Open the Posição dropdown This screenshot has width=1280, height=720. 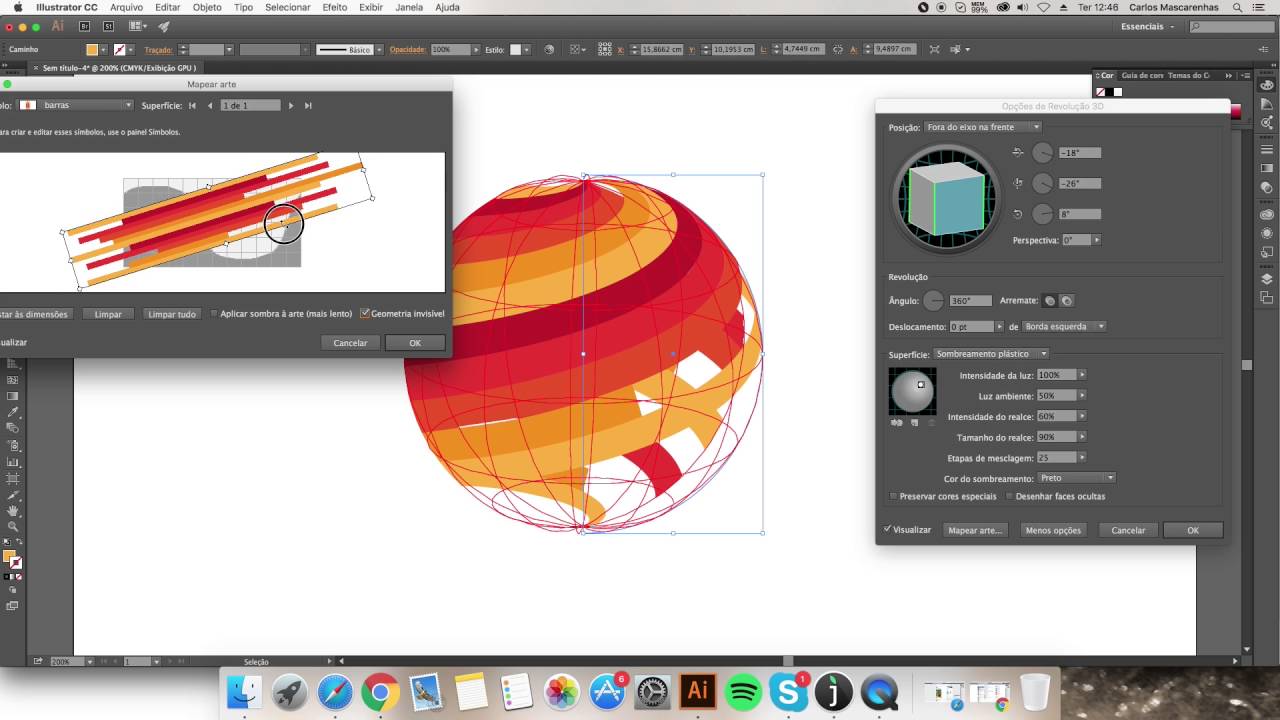pos(982,127)
